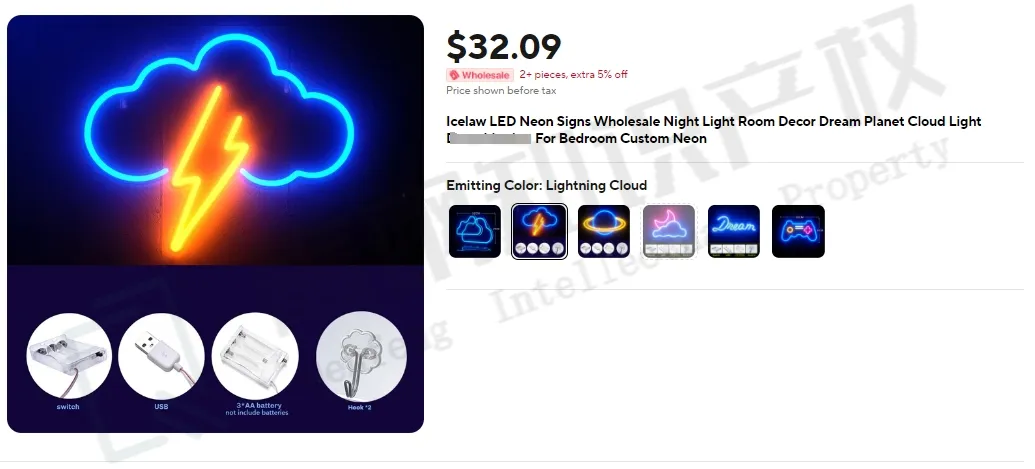Click the switch accessory circle image
The height and width of the screenshot is (469, 1035).
coord(69,356)
